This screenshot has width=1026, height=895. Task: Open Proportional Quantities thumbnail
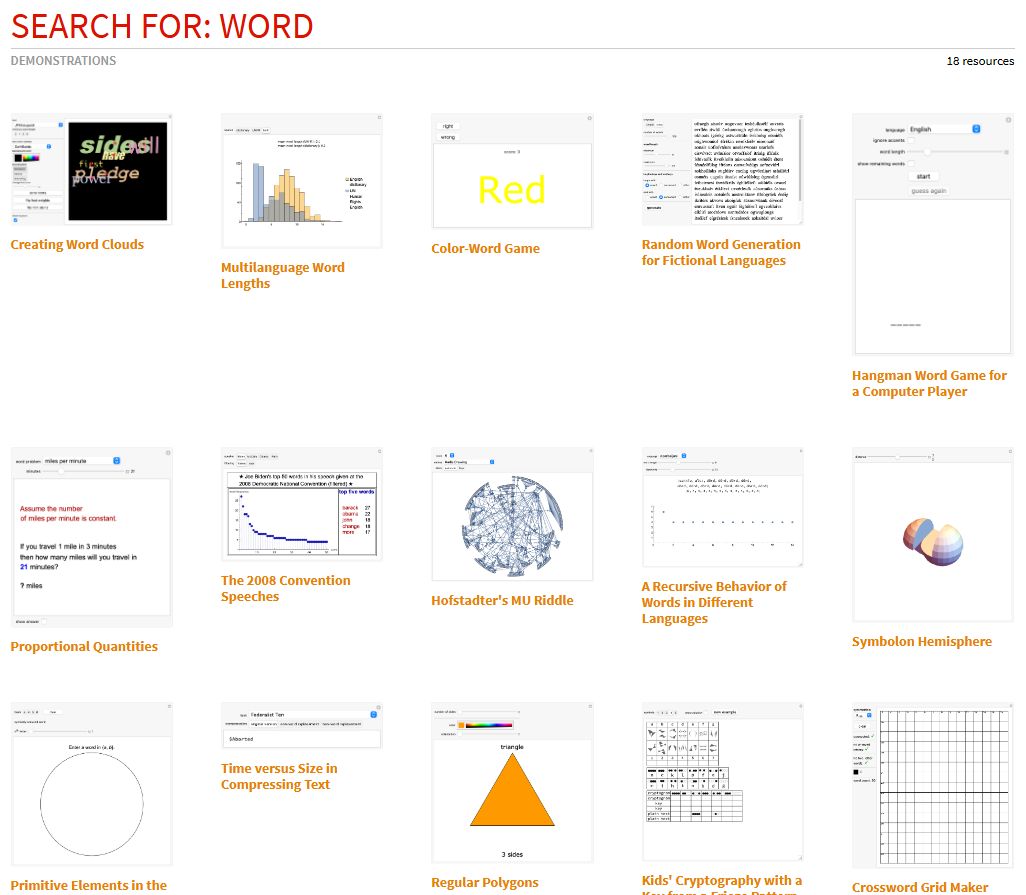(92, 538)
